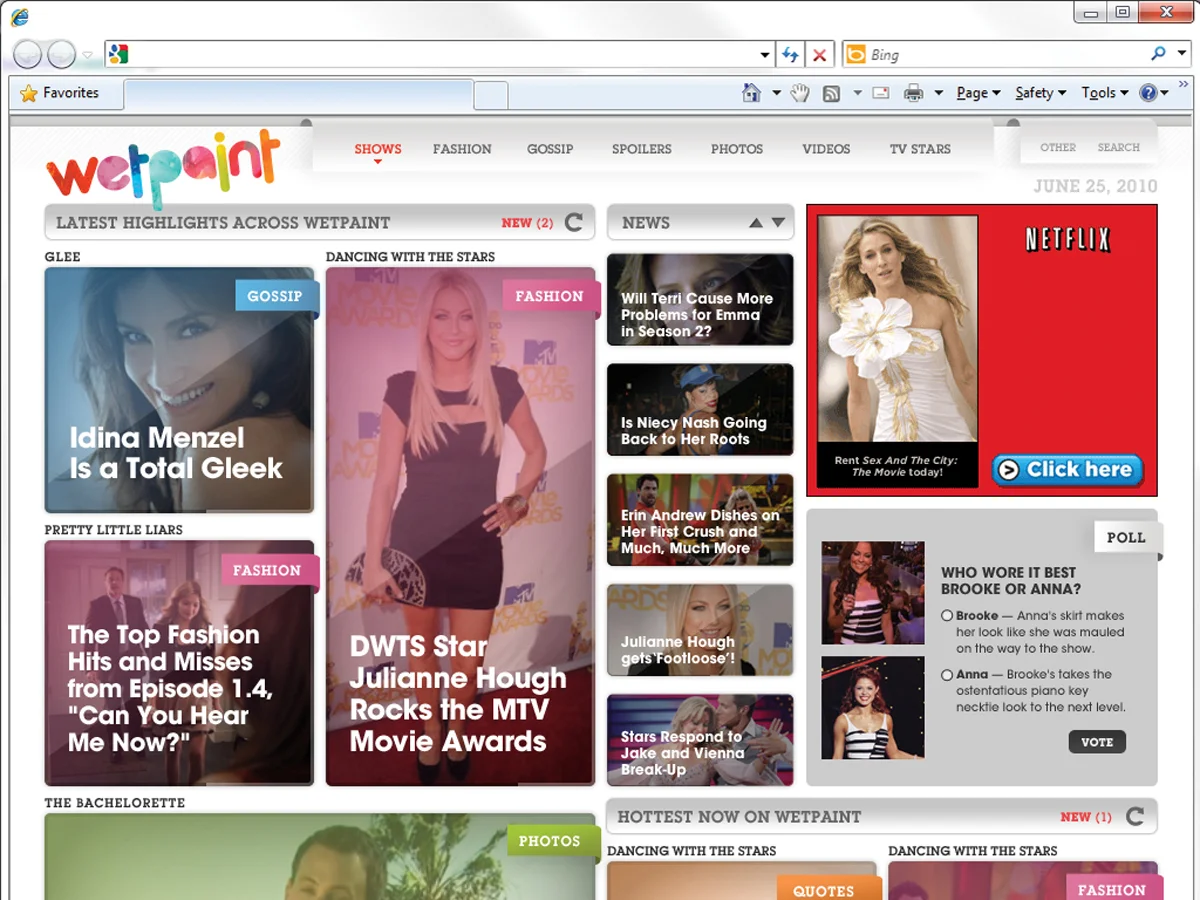Open DWTS Star Julianne Hough story card
1200x900 pixels.
click(460, 527)
